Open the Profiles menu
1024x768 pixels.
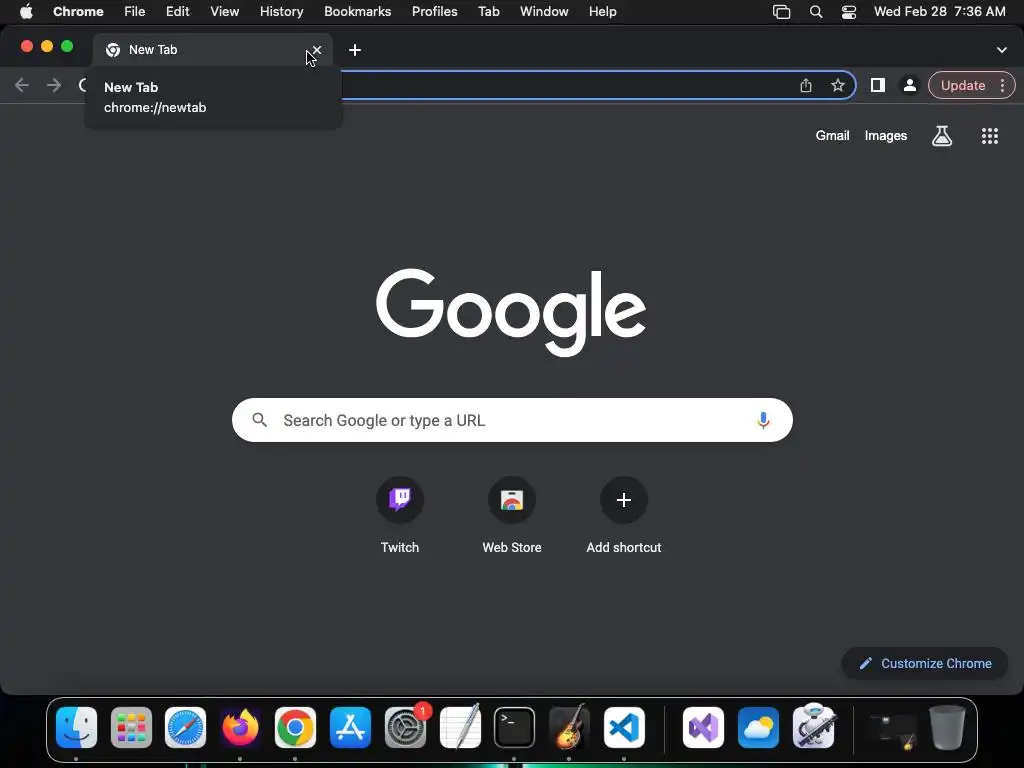[x=435, y=12]
